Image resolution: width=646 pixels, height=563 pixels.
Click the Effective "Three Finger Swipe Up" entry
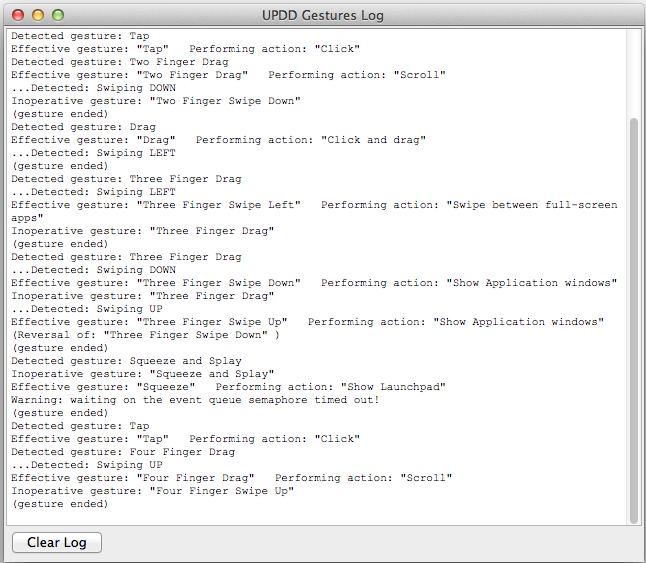(307, 322)
